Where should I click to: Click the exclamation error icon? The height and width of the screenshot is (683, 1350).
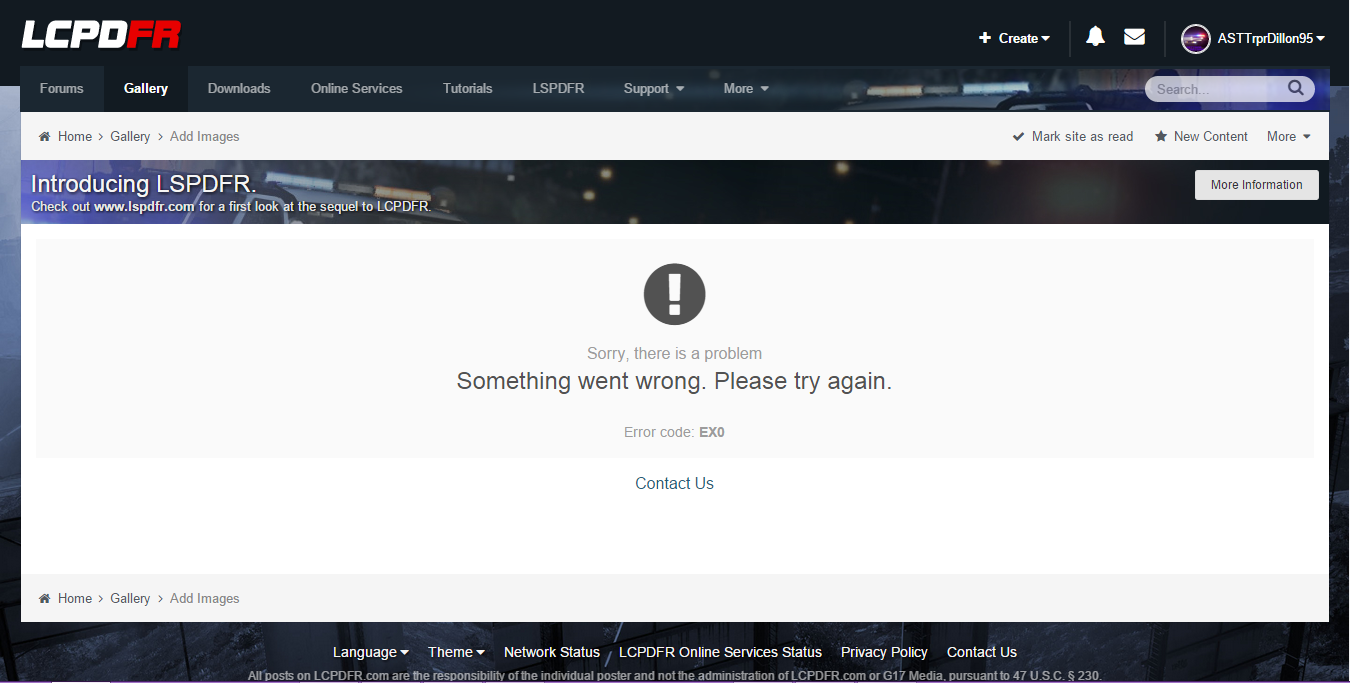(x=675, y=294)
